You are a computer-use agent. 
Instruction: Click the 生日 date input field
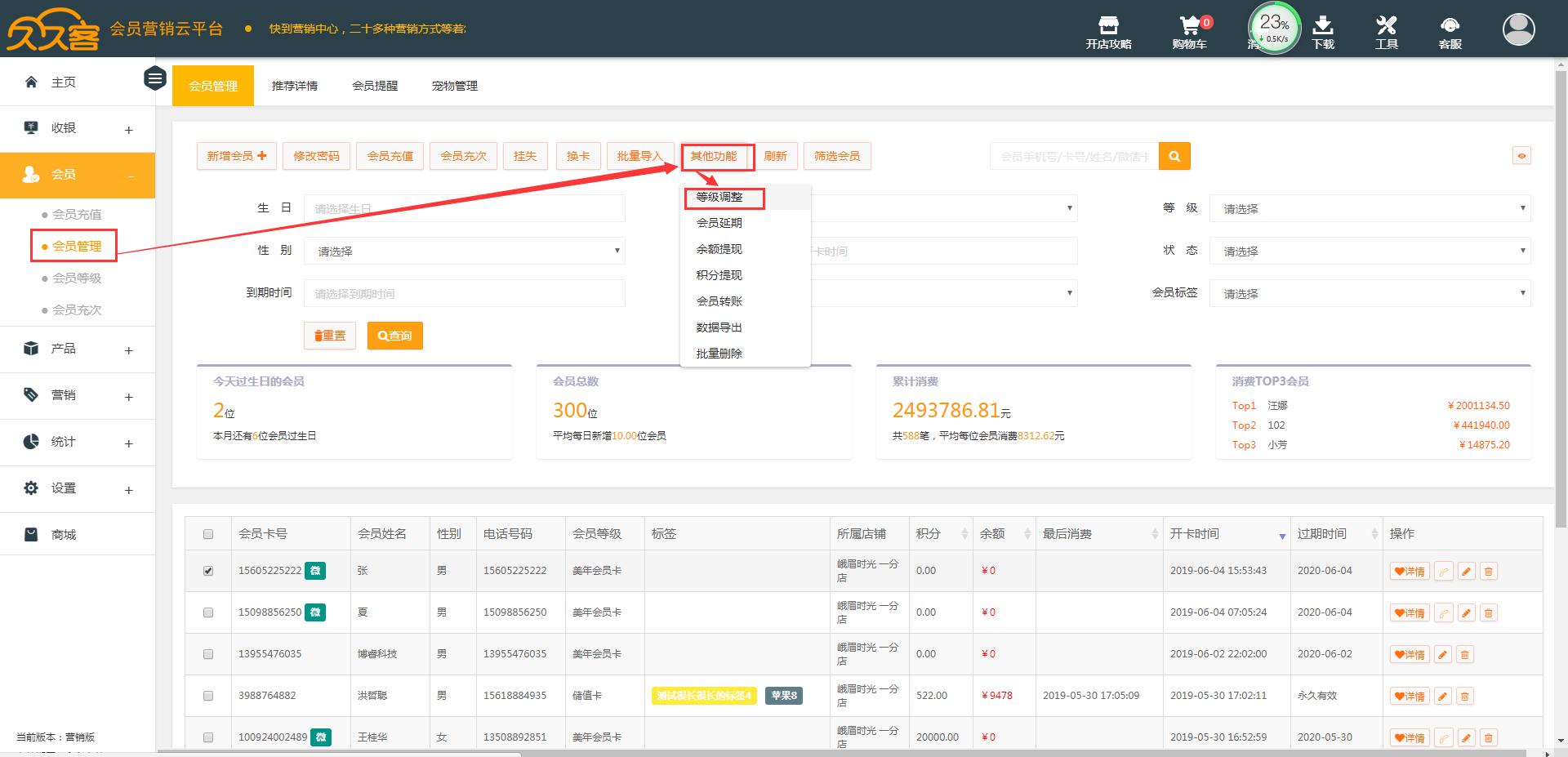pyautogui.click(x=464, y=209)
